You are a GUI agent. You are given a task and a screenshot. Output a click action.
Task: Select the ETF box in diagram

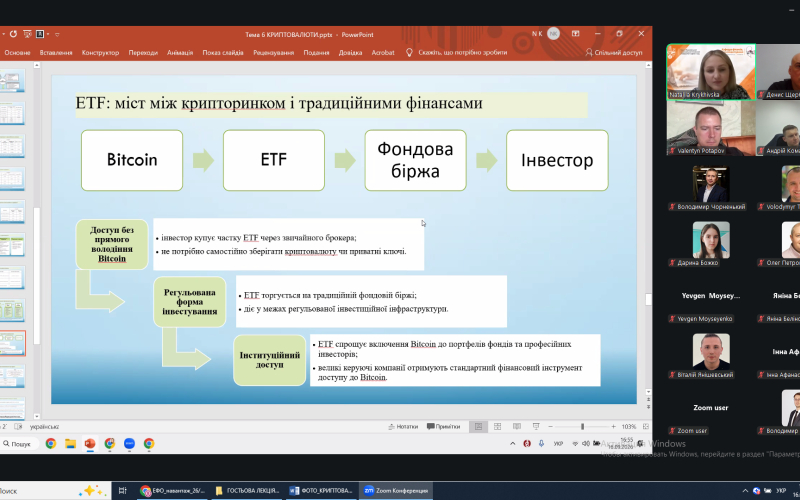point(273,160)
